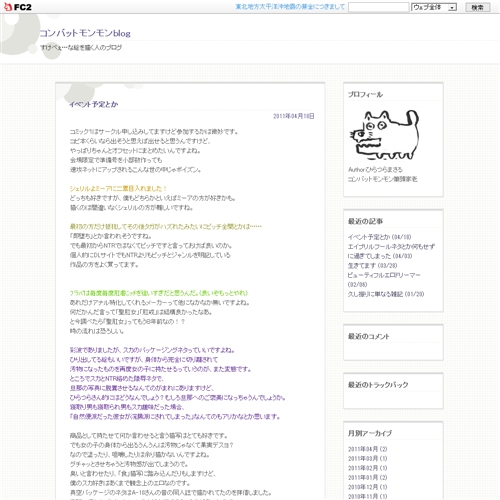500x500 pixels.
Task: Open the ウェブ全体 search scope dropdown
Action: 434,7
